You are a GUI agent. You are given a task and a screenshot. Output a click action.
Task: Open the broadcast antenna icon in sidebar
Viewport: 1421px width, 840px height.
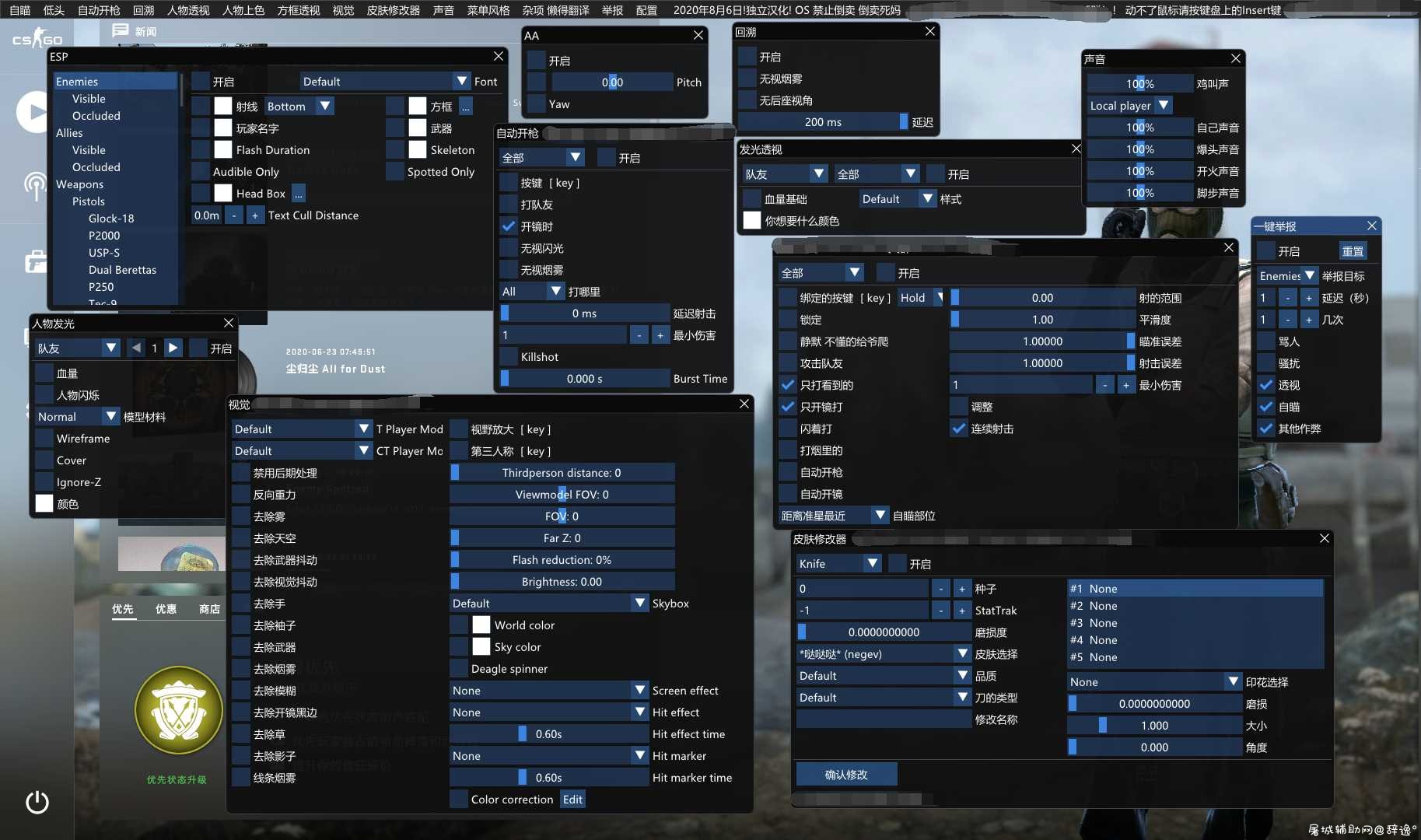click(x=34, y=185)
